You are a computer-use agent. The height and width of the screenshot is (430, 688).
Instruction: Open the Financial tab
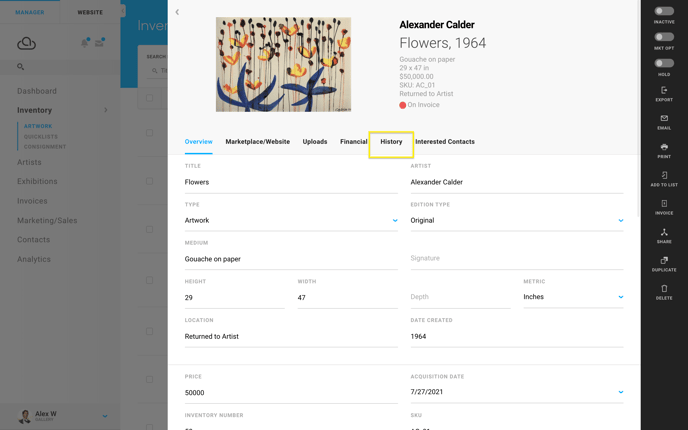(354, 142)
